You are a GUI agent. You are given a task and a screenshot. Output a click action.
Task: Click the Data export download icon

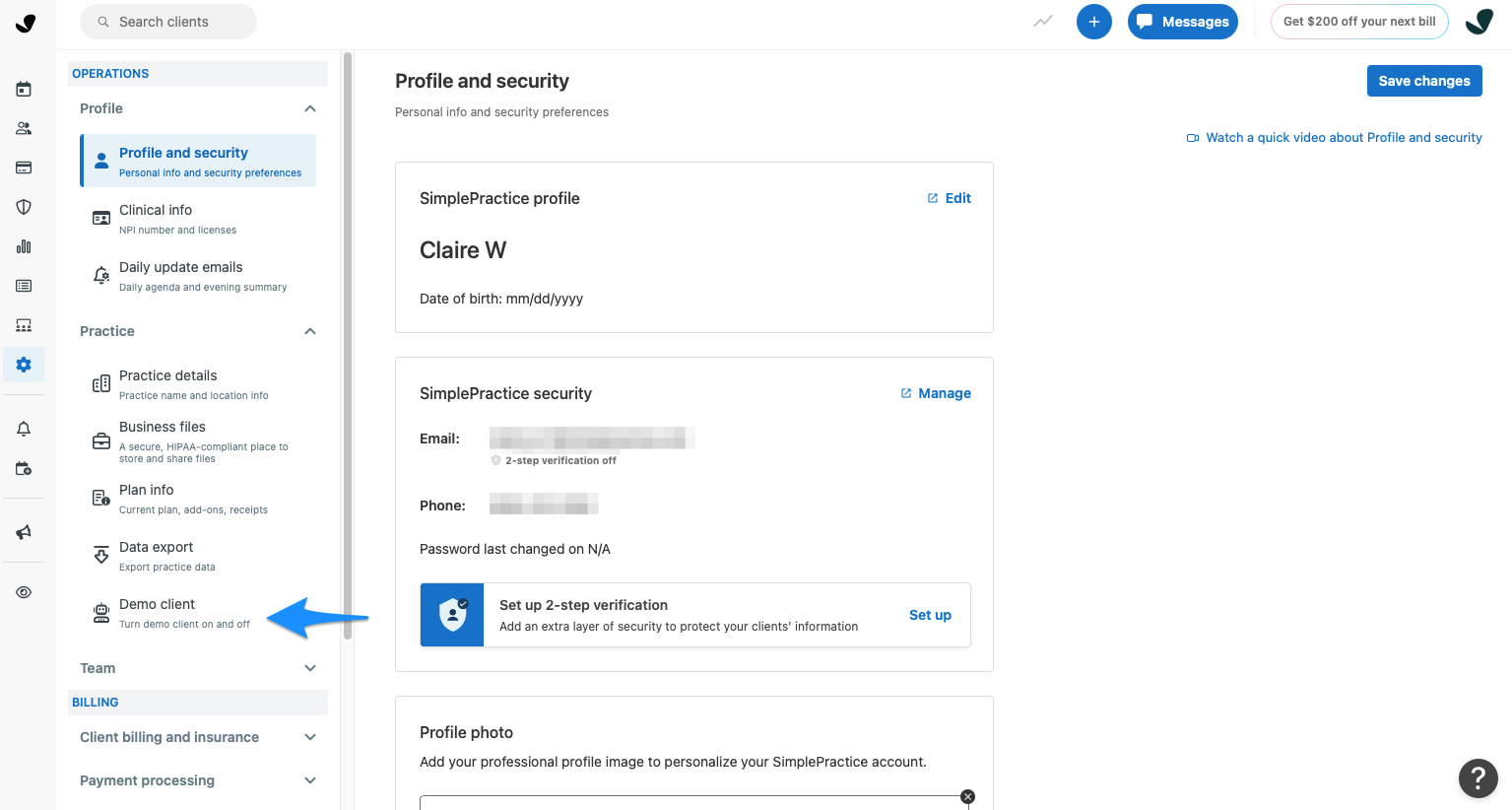(x=100, y=555)
